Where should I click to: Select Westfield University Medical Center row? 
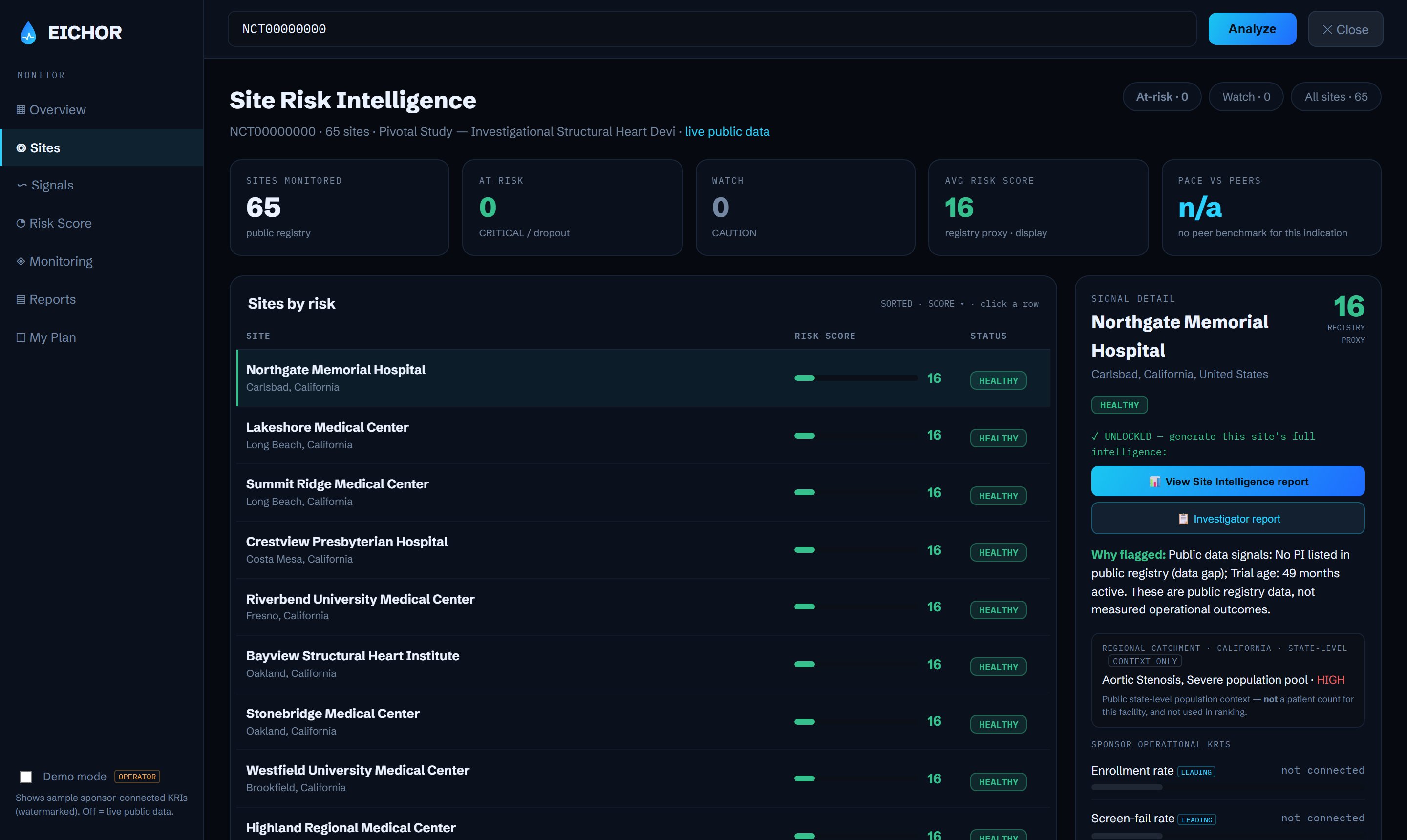click(x=643, y=778)
